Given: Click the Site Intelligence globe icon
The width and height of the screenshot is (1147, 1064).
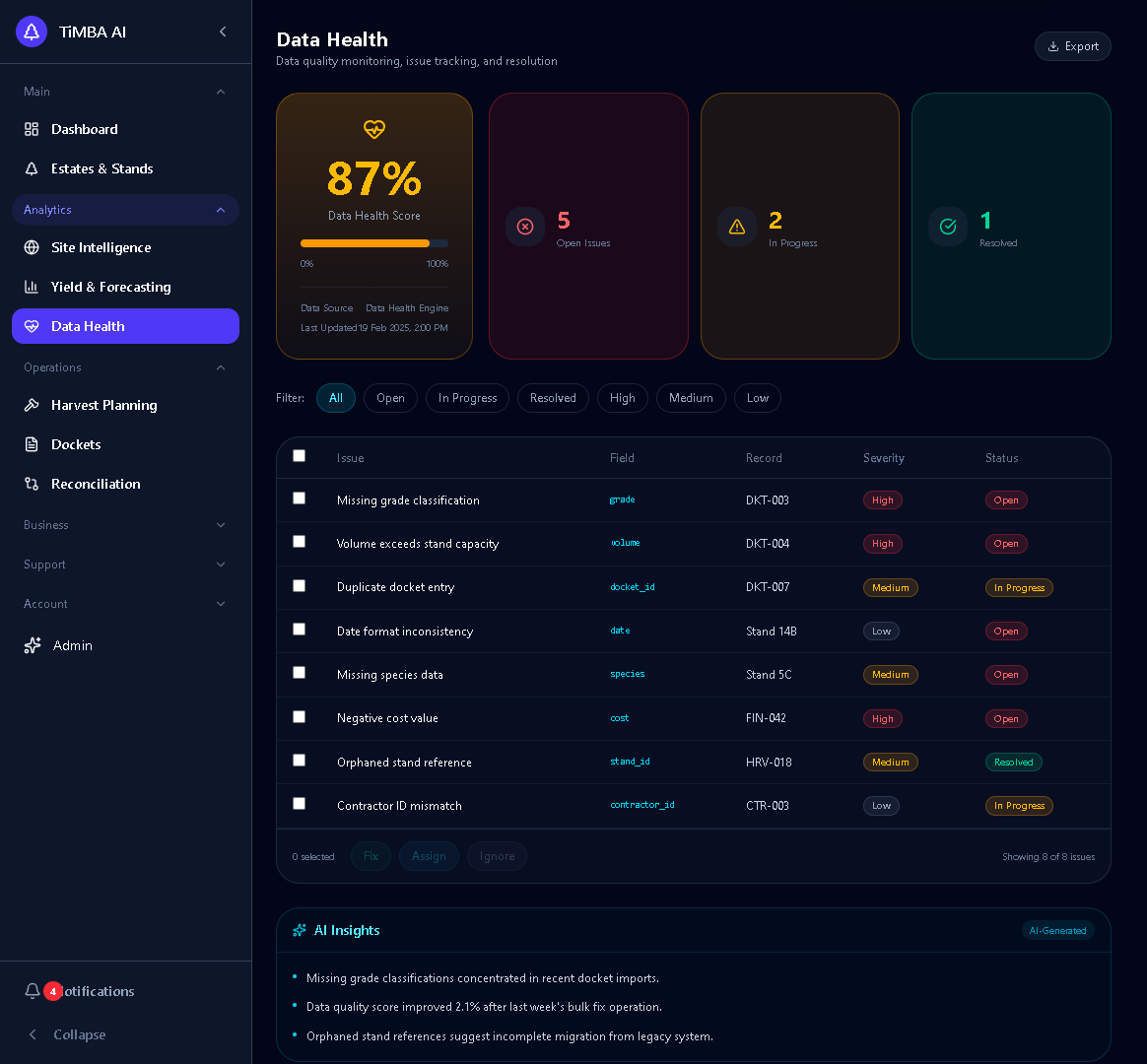Looking at the screenshot, I should 32,247.
